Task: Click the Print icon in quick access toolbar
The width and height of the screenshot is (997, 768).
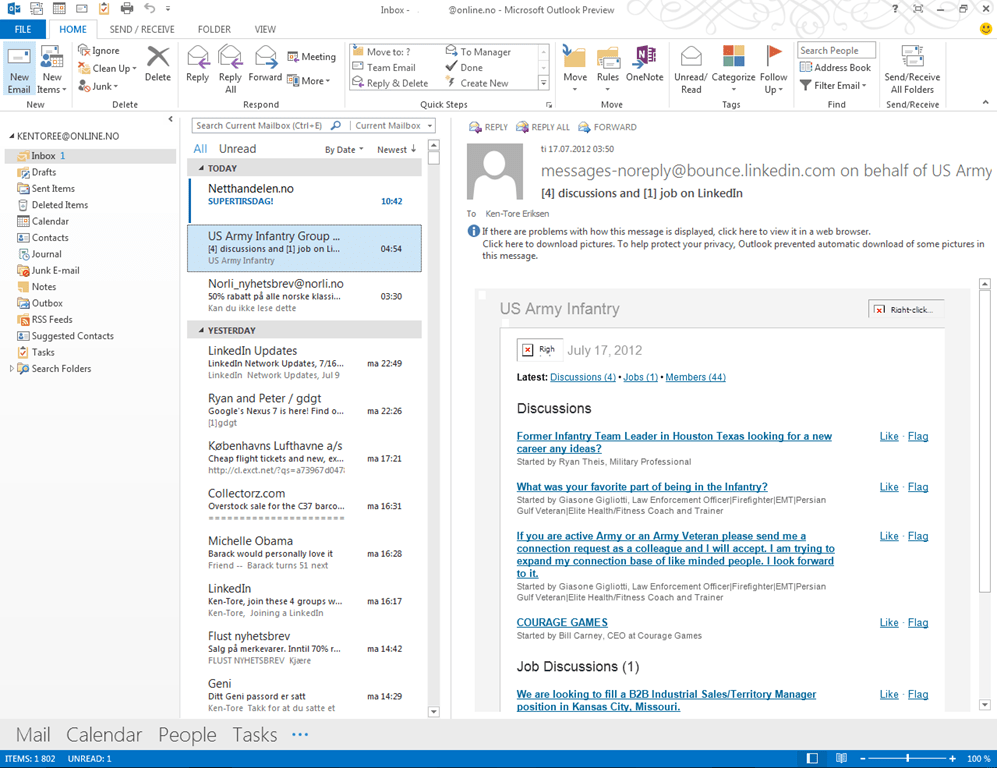Action: coord(127,8)
